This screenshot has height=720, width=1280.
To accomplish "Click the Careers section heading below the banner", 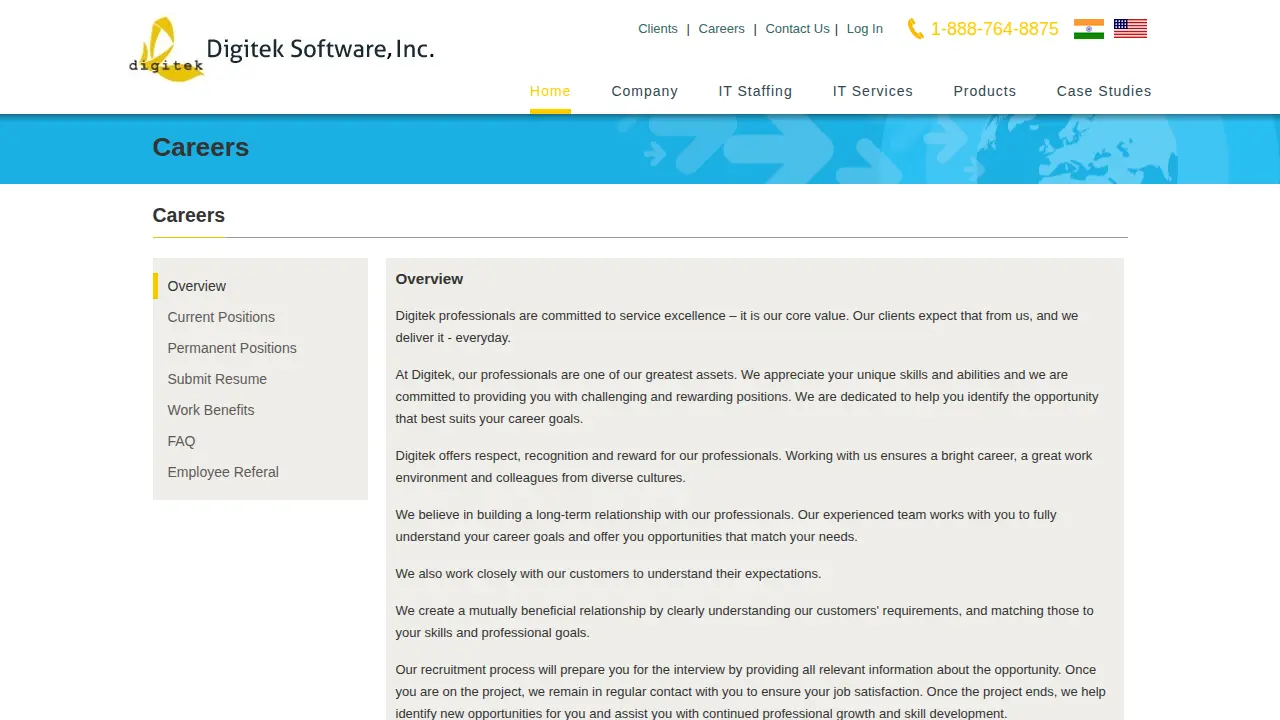I will [x=189, y=215].
